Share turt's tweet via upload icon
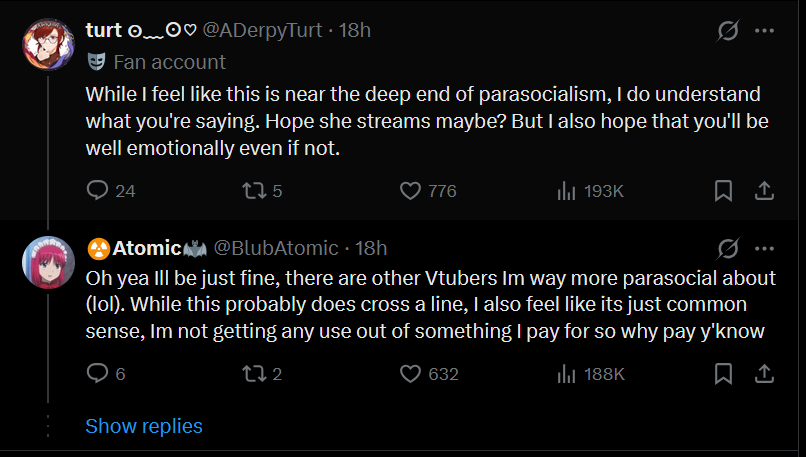The width and height of the screenshot is (806, 457). [x=764, y=191]
